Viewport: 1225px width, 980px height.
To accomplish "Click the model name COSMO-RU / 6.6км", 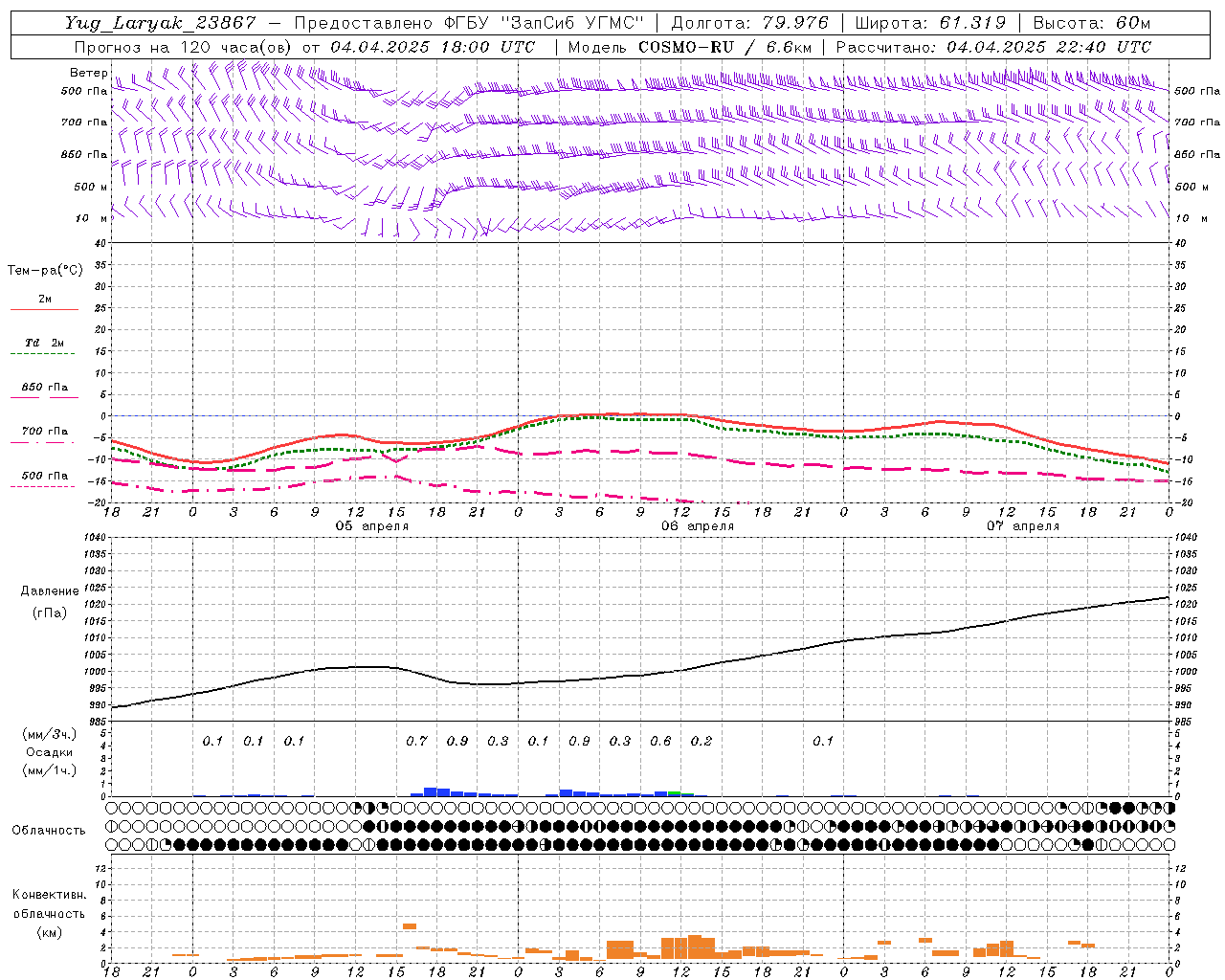I will (x=725, y=47).
